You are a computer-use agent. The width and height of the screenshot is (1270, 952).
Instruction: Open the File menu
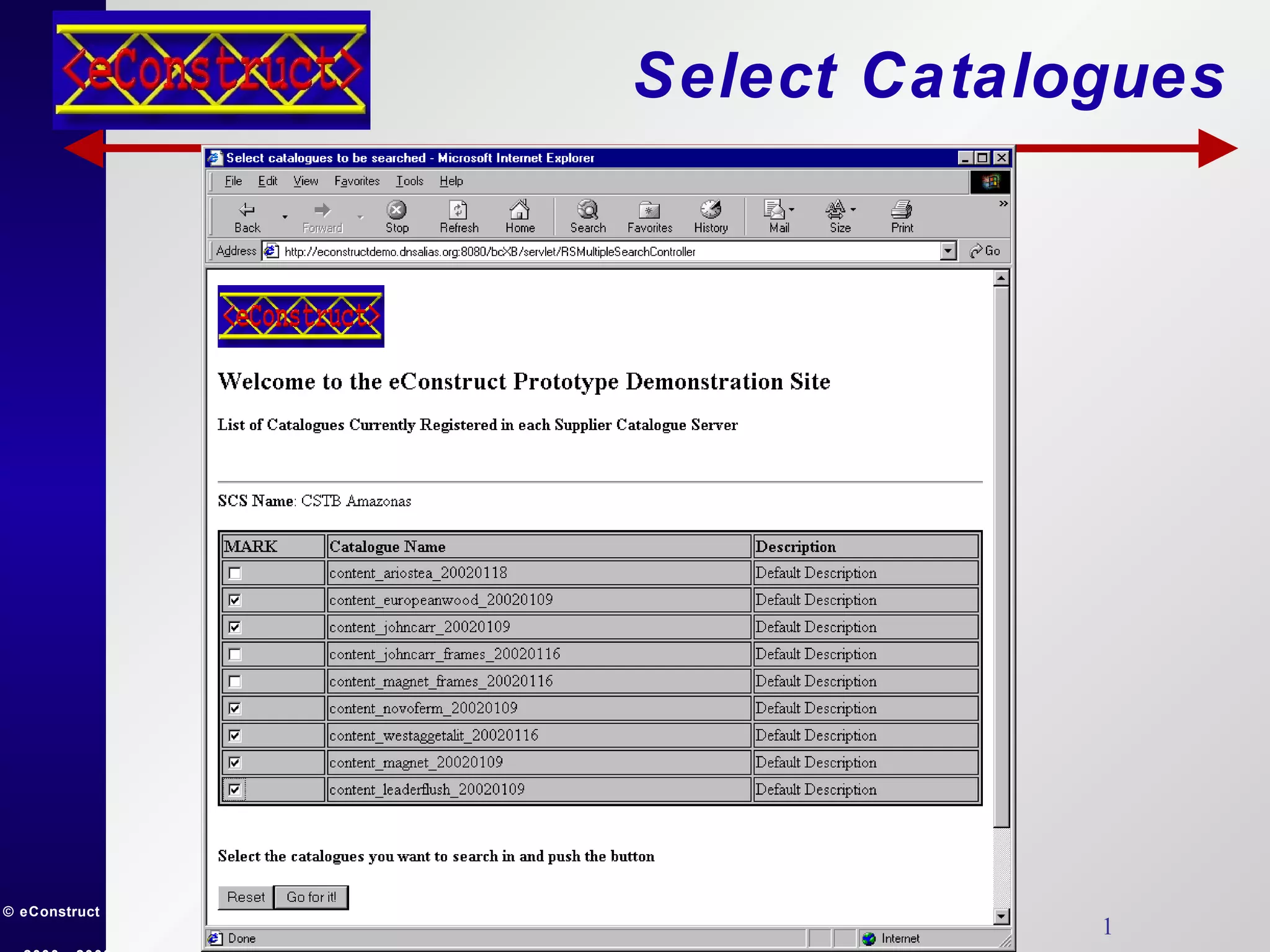click(x=233, y=181)
